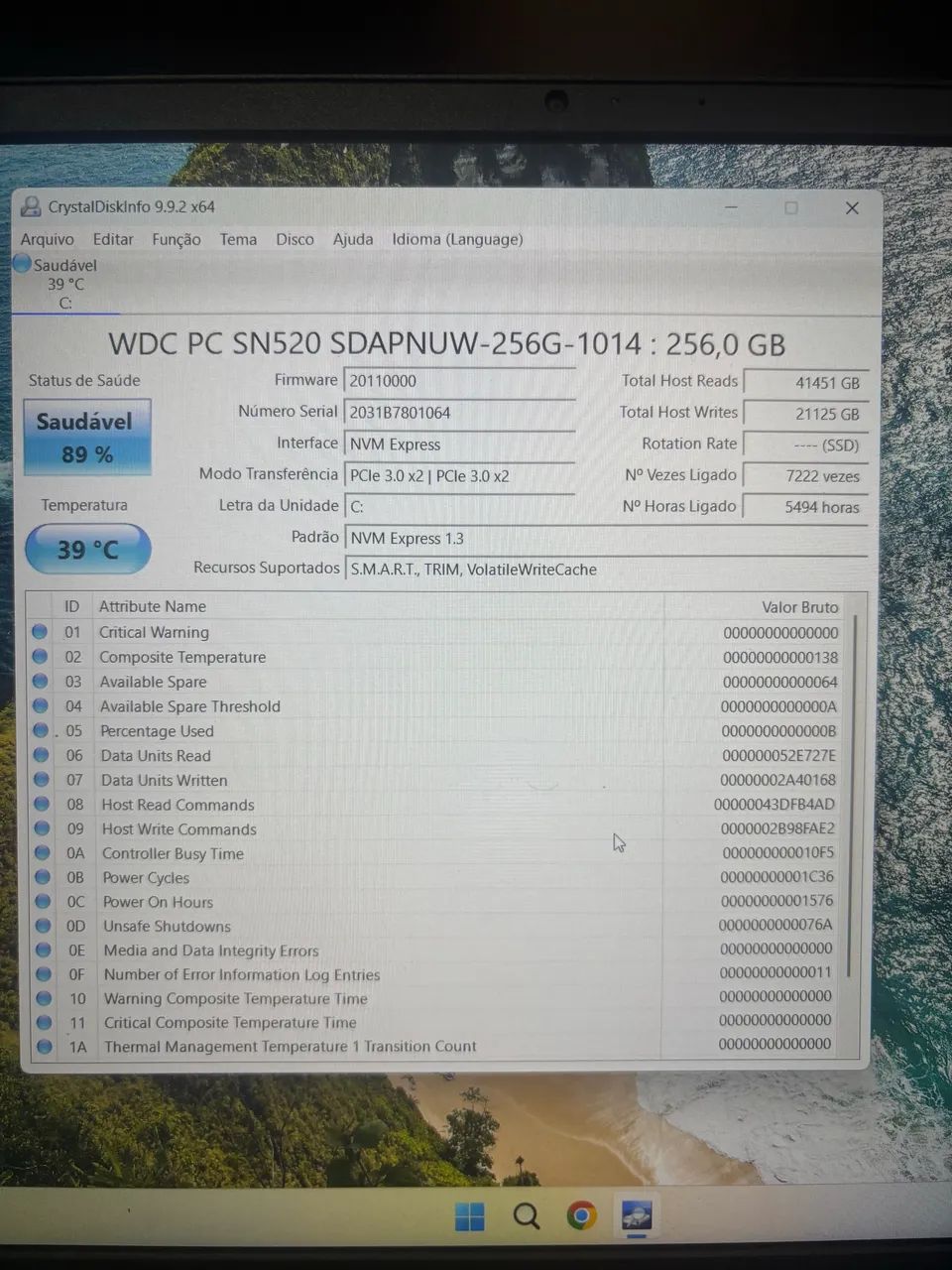Click the status icon for Host Read Commands
The image size is (952, 1270).
(x=42, y=805)
